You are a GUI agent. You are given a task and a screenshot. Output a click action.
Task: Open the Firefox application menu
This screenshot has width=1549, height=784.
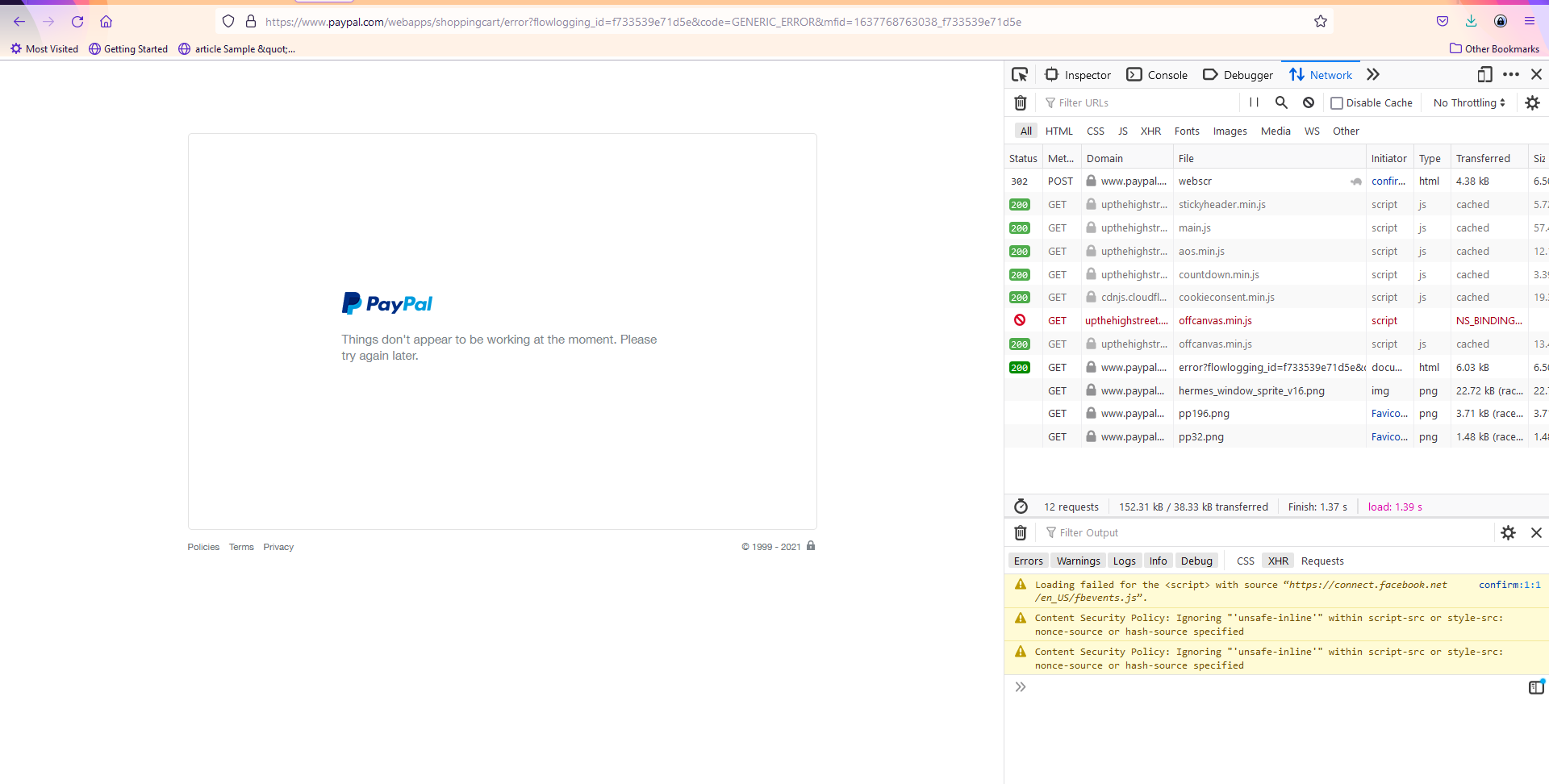[1530, 22]
